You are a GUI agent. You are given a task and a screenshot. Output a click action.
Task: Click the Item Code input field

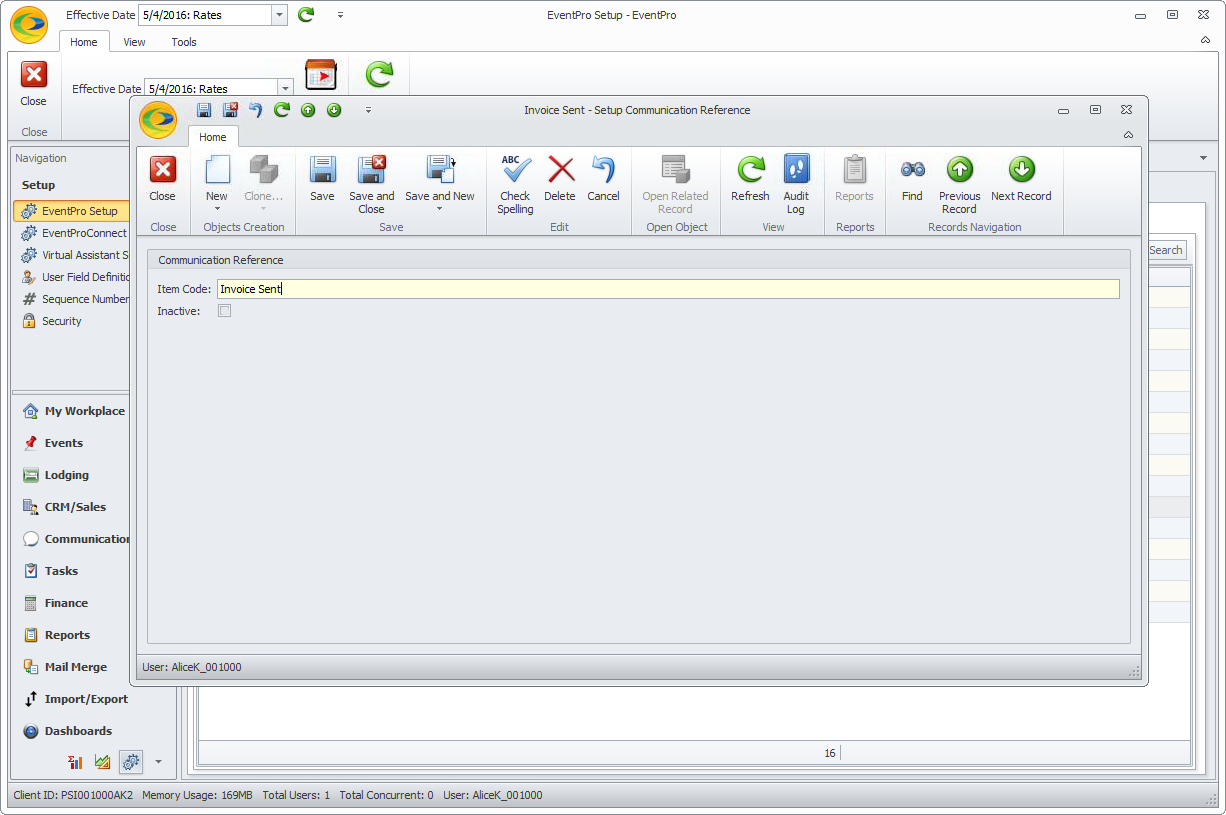[x=668, y=289]
